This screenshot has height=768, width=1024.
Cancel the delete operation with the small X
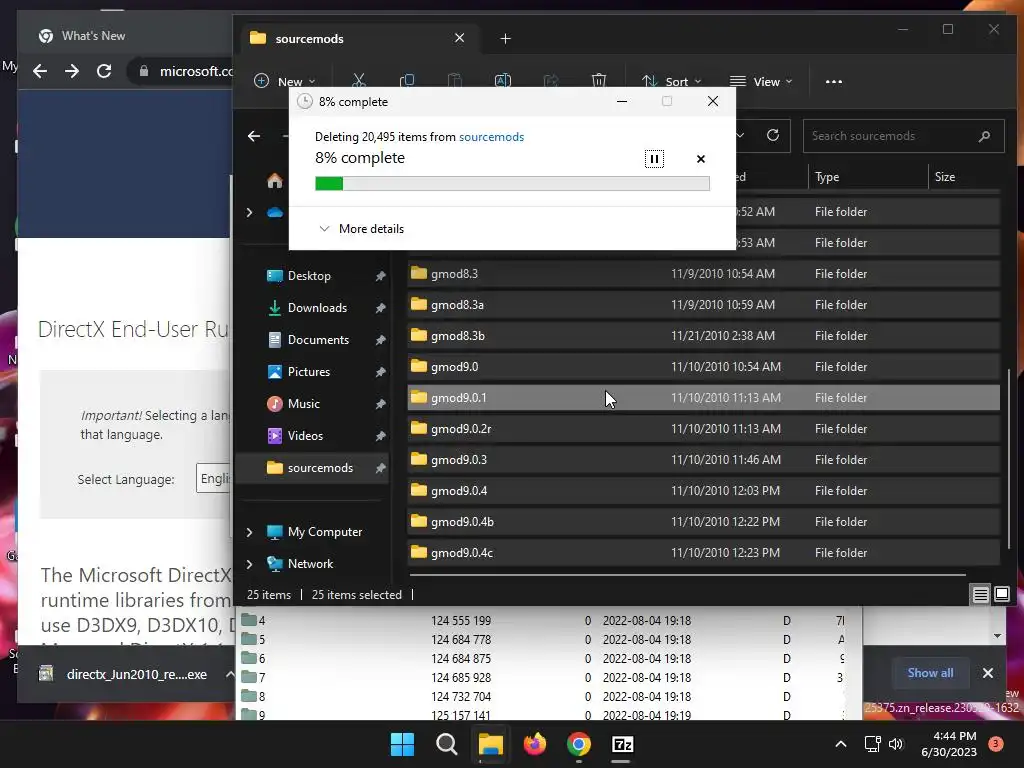[701, 159]
